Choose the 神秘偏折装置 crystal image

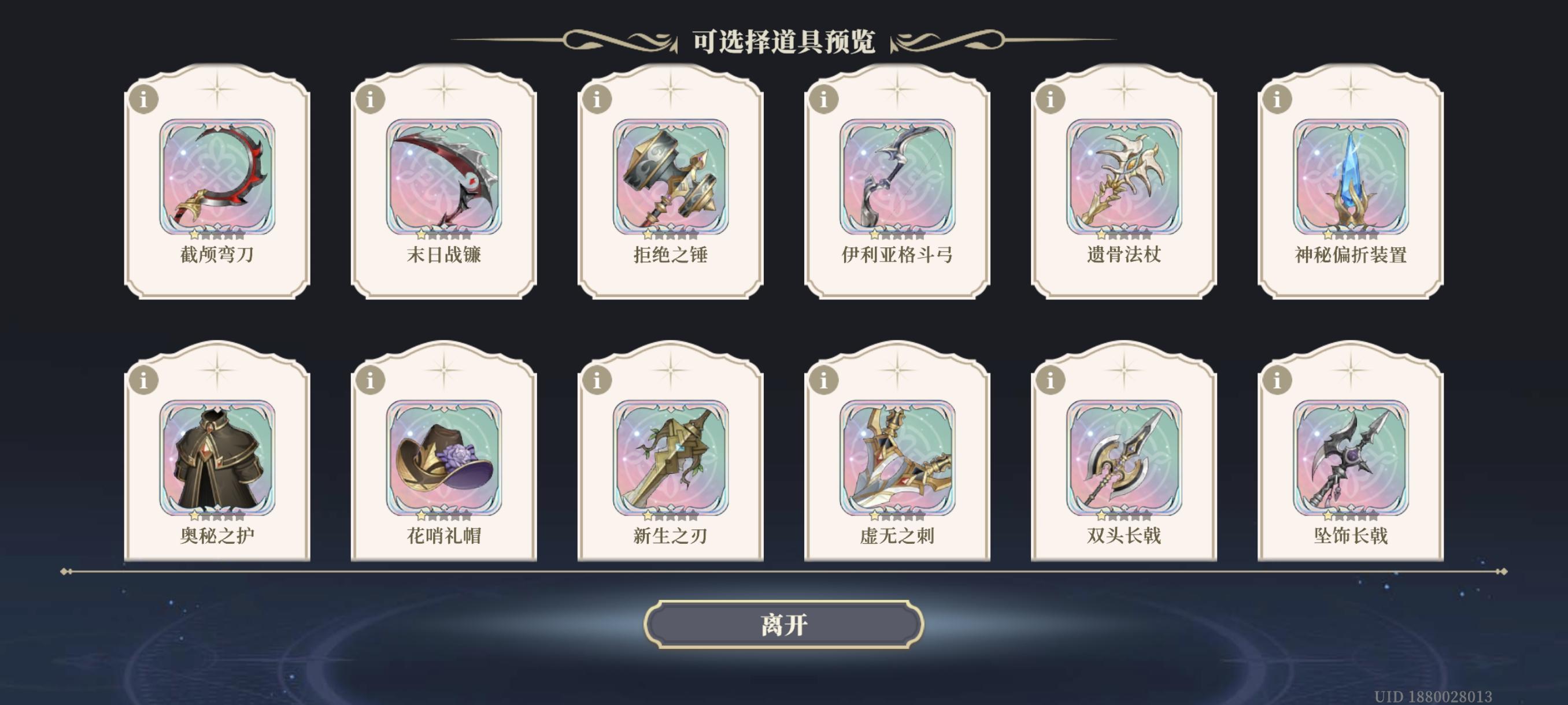point(1351,177)
